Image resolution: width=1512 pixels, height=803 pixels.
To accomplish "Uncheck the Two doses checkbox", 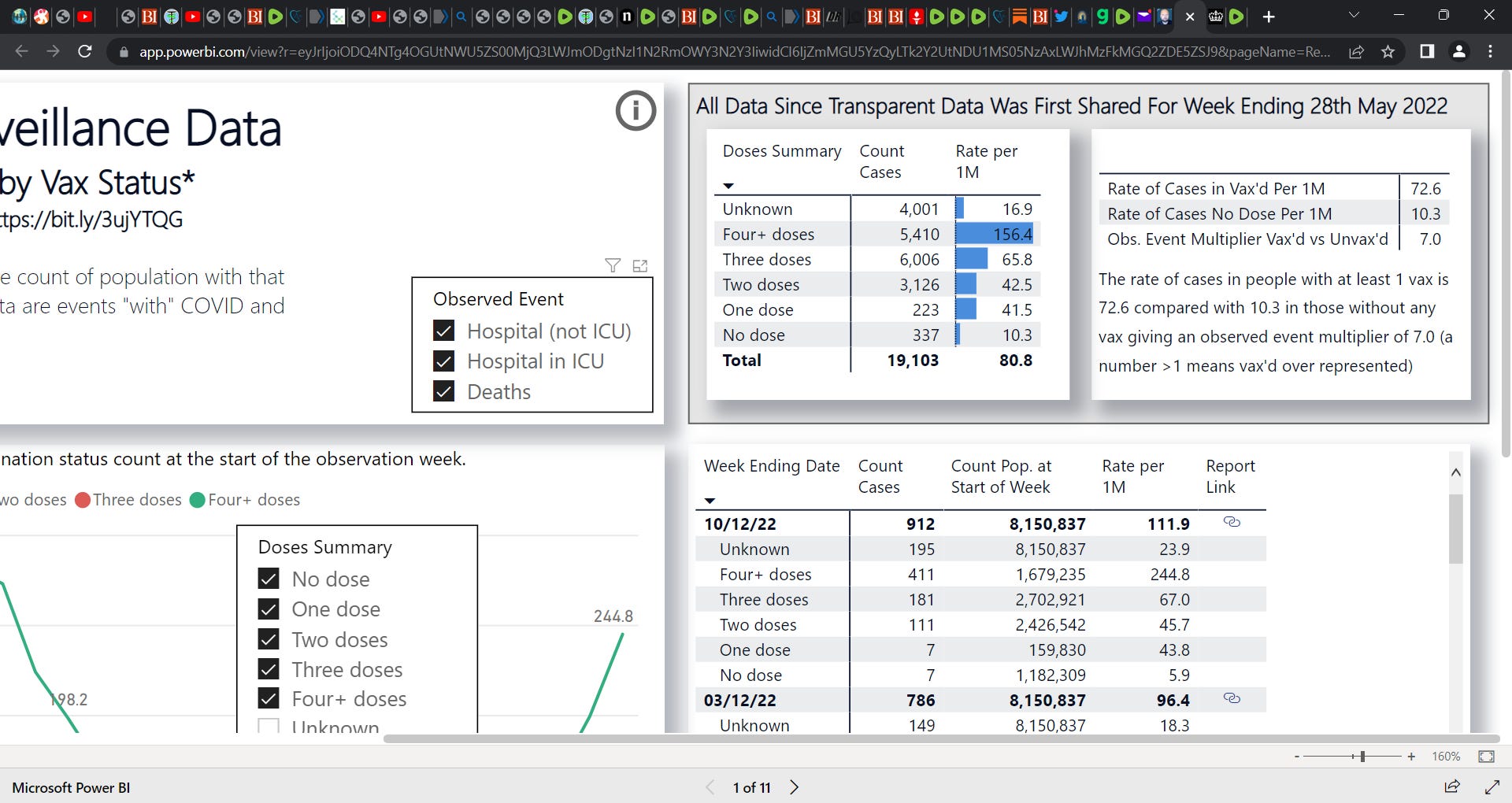I will (269, 639).
